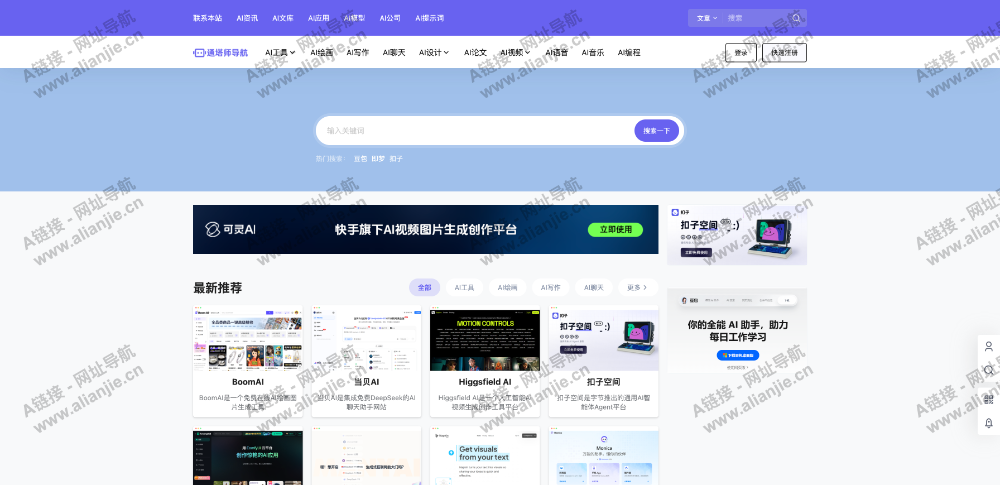Click the Higgsfield AI card title

click(x=485, y=382)
